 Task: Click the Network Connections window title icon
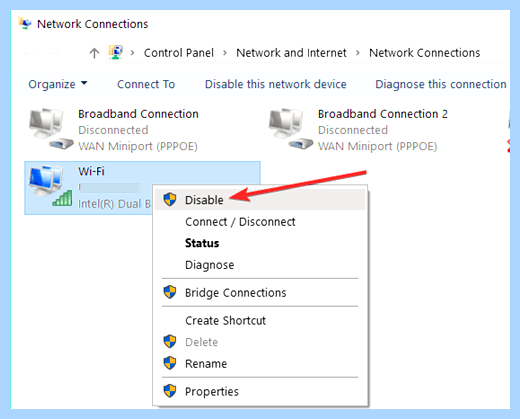click(x=25, y=24)
